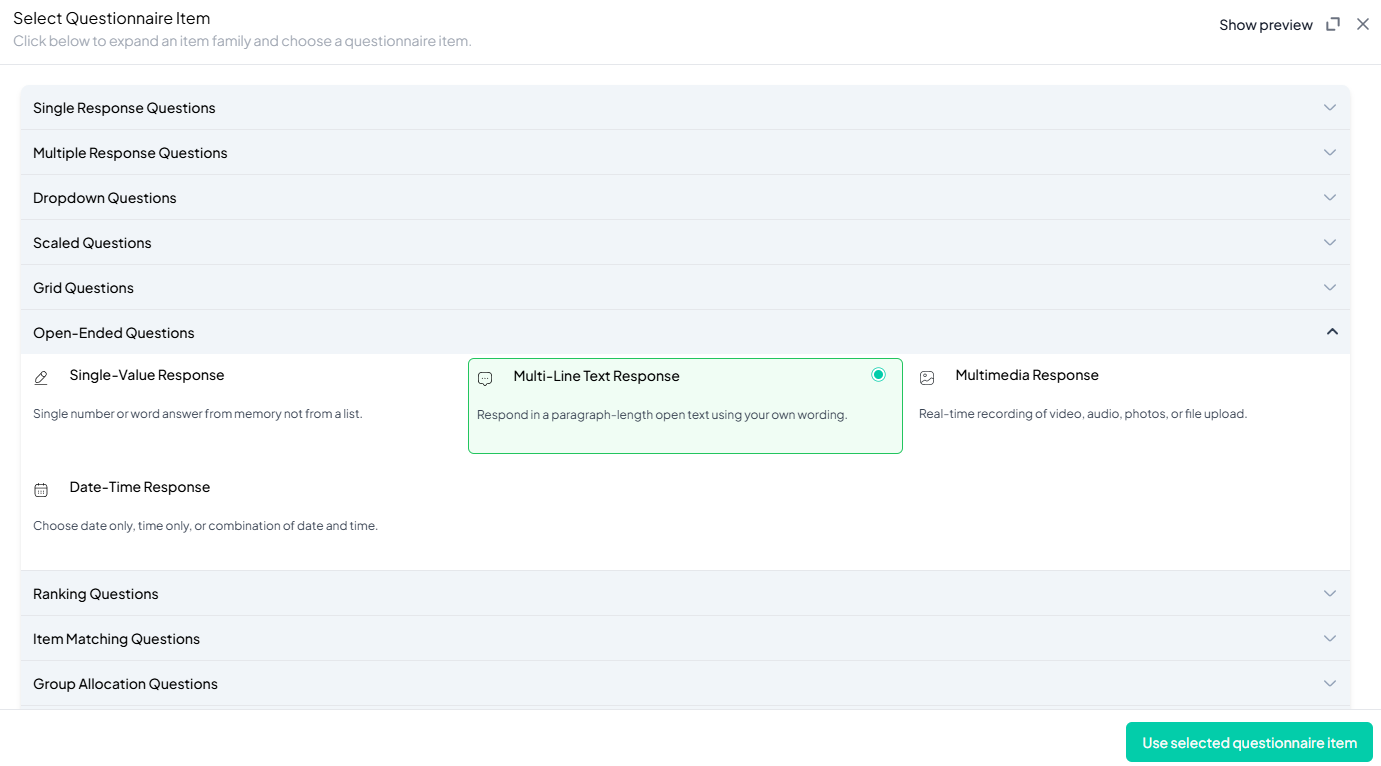Image resolution: width=1381 pixels, height=766 pixels.
Task: Click the speech bubble icon for Multi-Line Text
Action: pyautogui.click(x=485, y=379)
